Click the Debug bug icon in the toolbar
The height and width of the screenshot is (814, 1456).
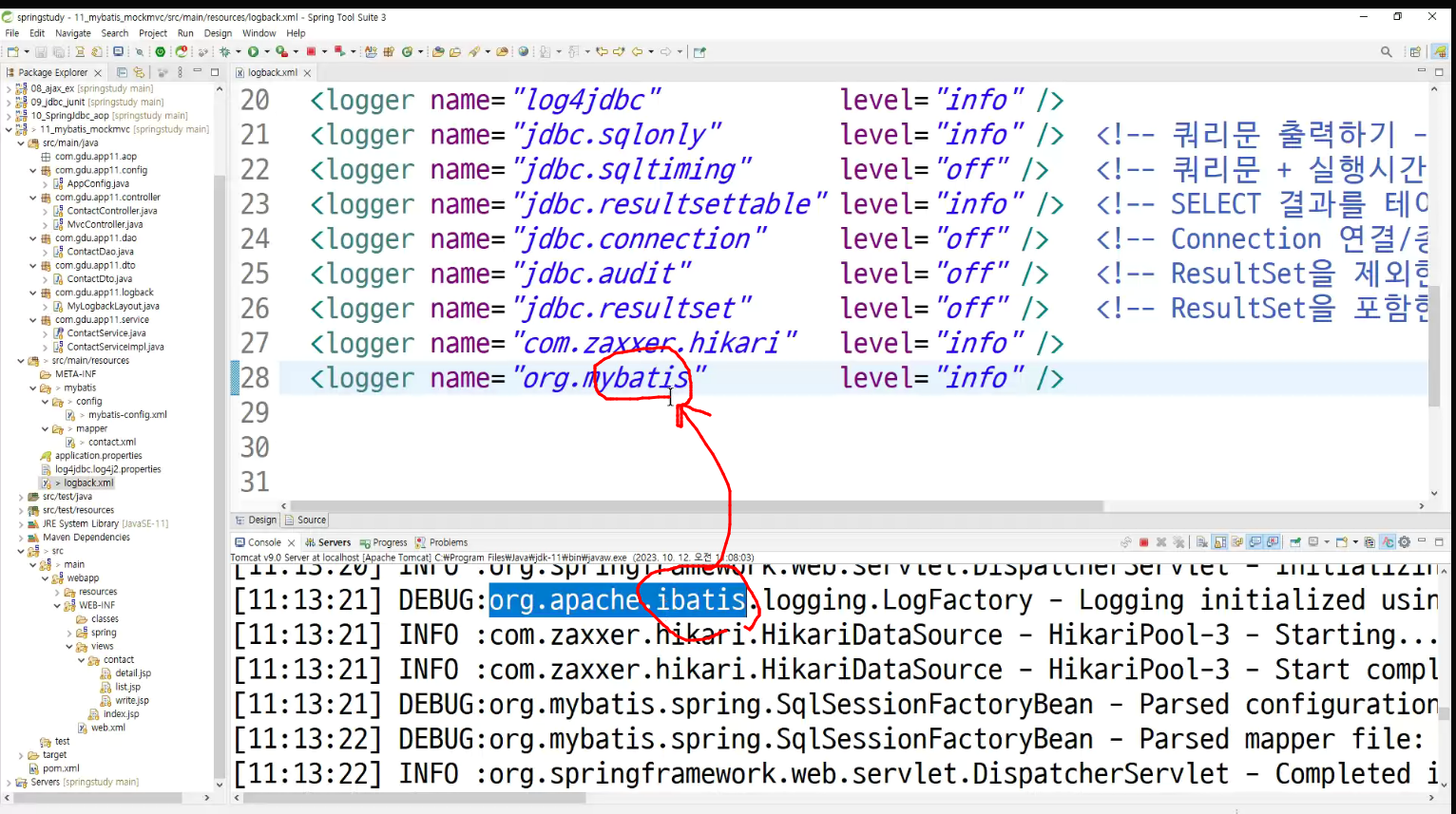point(224,51)
